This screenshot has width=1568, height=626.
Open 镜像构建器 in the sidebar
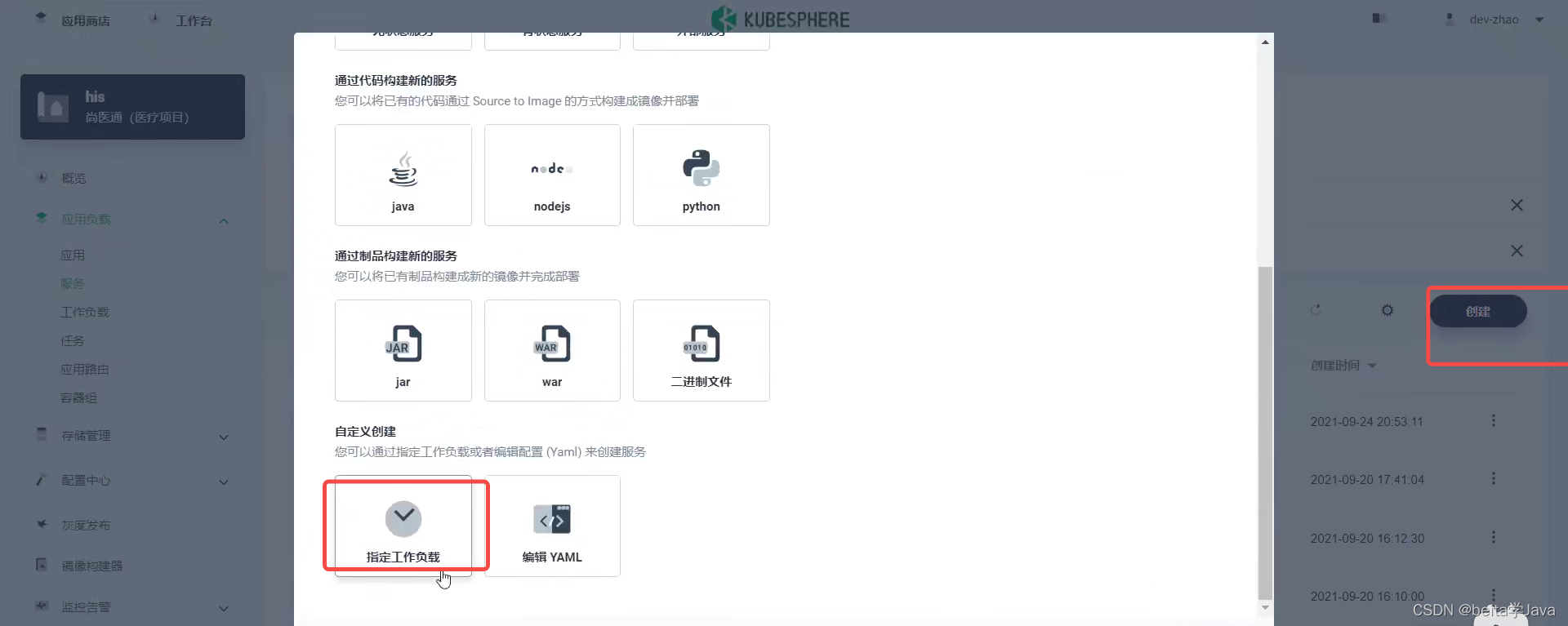[91, 566]
